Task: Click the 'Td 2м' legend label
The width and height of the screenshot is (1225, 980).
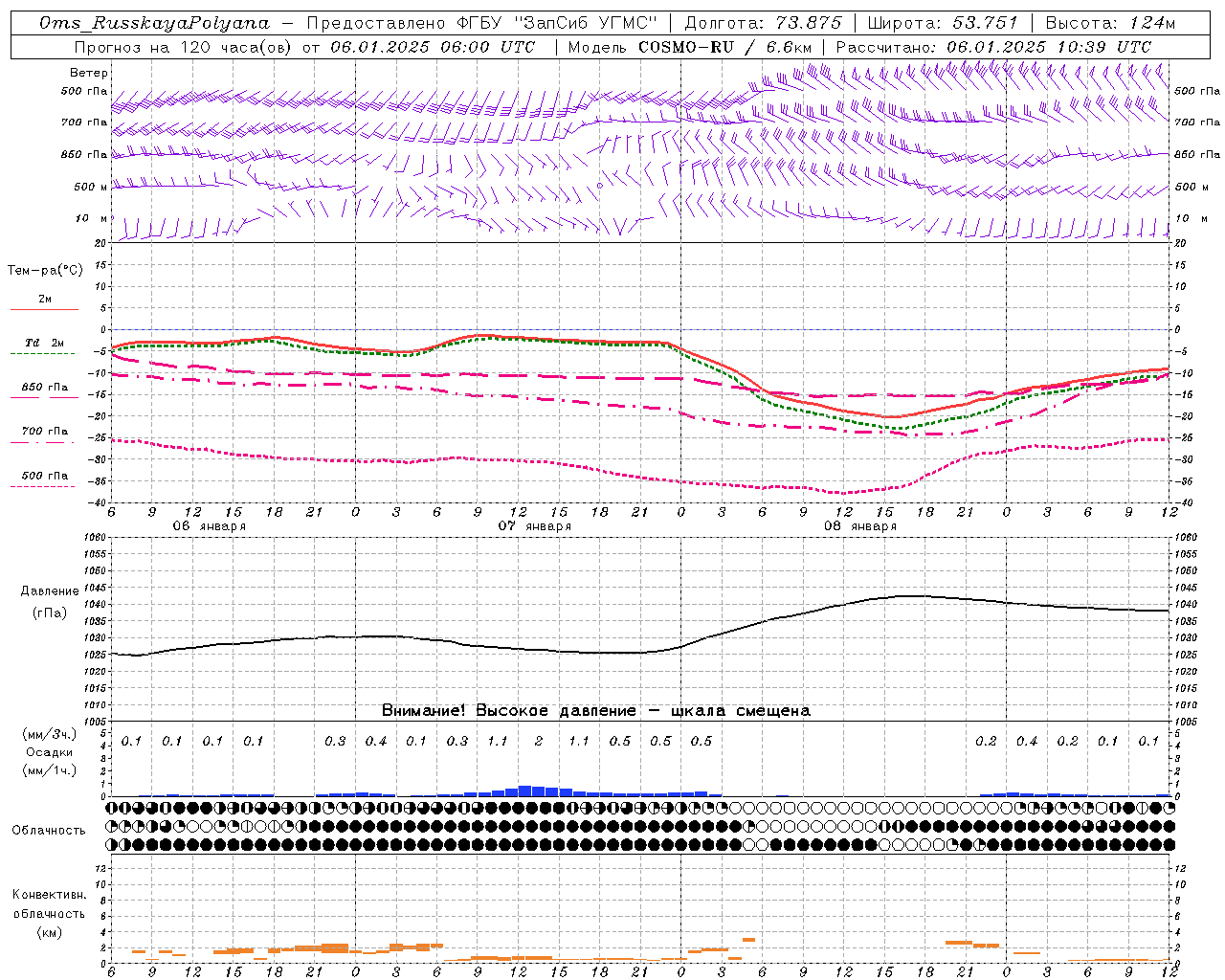Action: tap(44, 343)
